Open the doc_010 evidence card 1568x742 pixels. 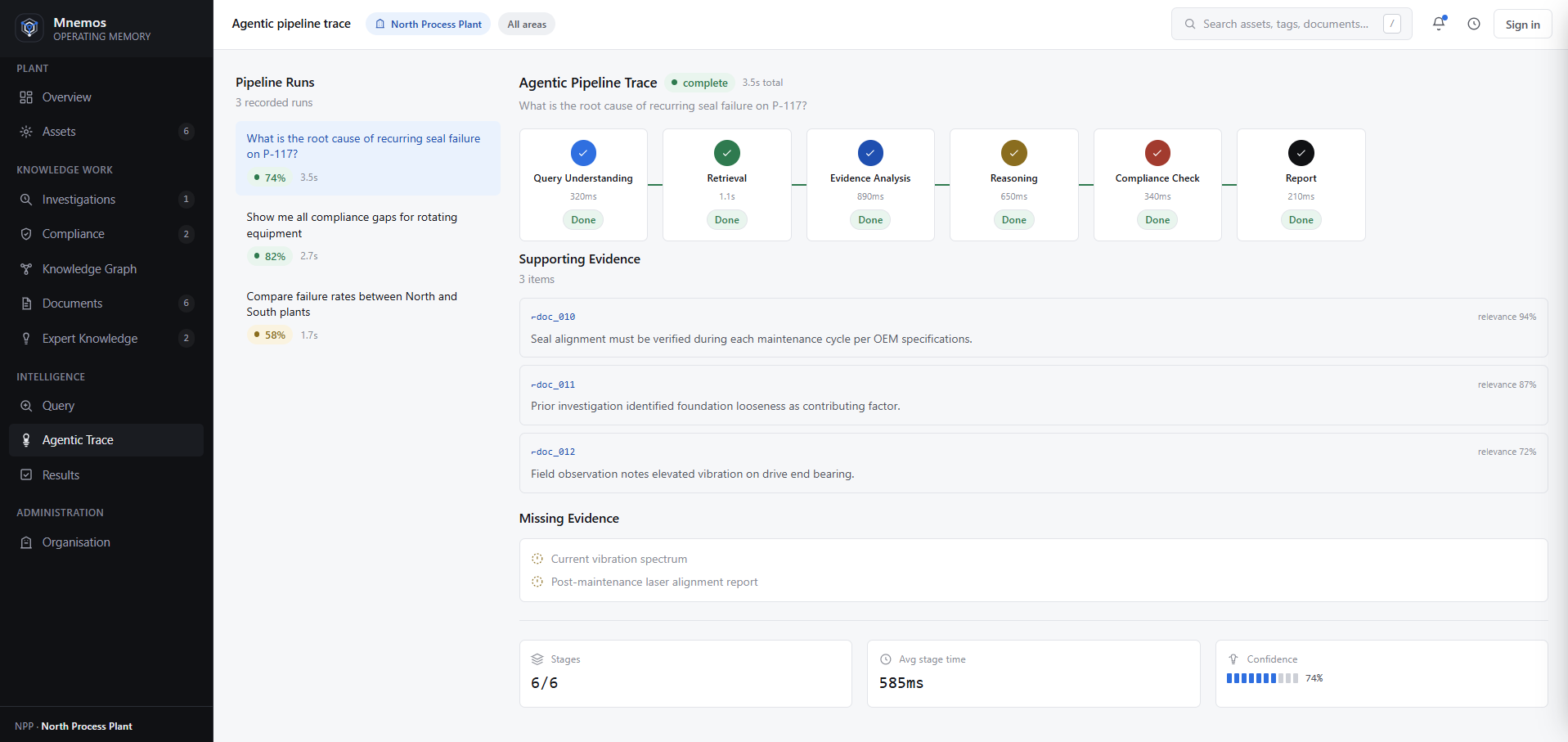coord(1033,327)
